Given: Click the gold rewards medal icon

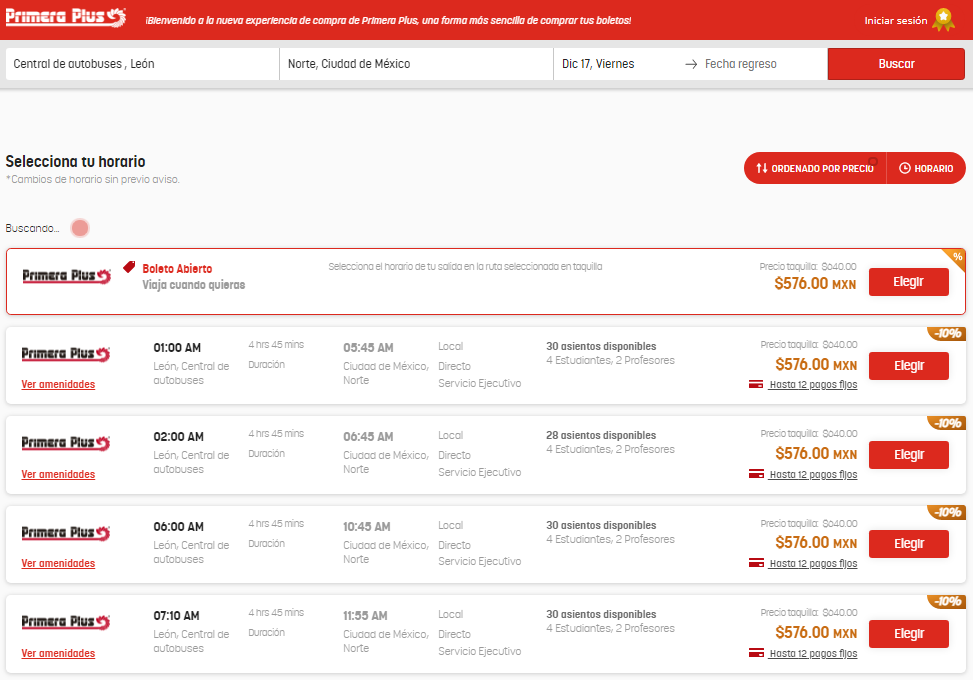Looking at the screenshot, I should 943,20.
